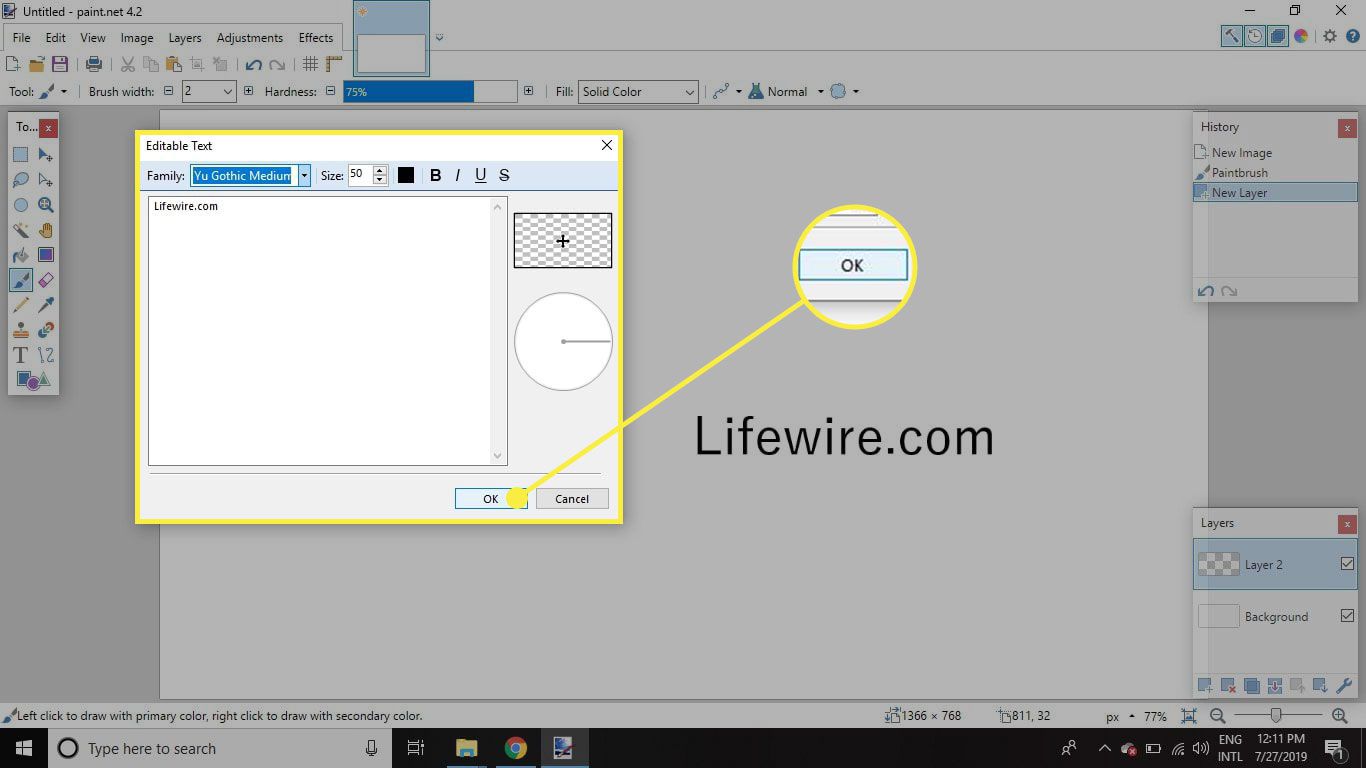The height and width of the screenshot is (768, 1366).
Task: Click the New file toolbar icon
Action: click(x=13, y=64)
